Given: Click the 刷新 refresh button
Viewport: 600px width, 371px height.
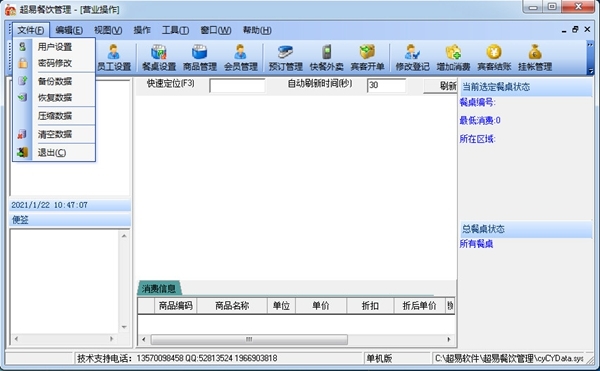Looking at the screenshot, I should point(440,86).
